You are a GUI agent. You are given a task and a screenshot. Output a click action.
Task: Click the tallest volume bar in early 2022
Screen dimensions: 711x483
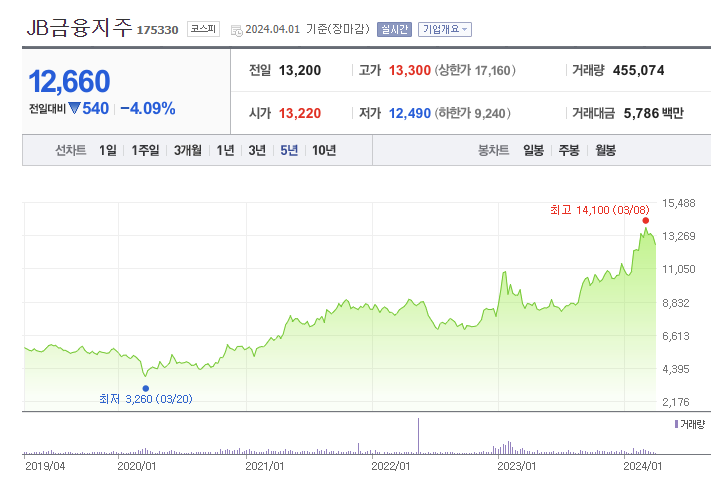[x=418, y=436]
